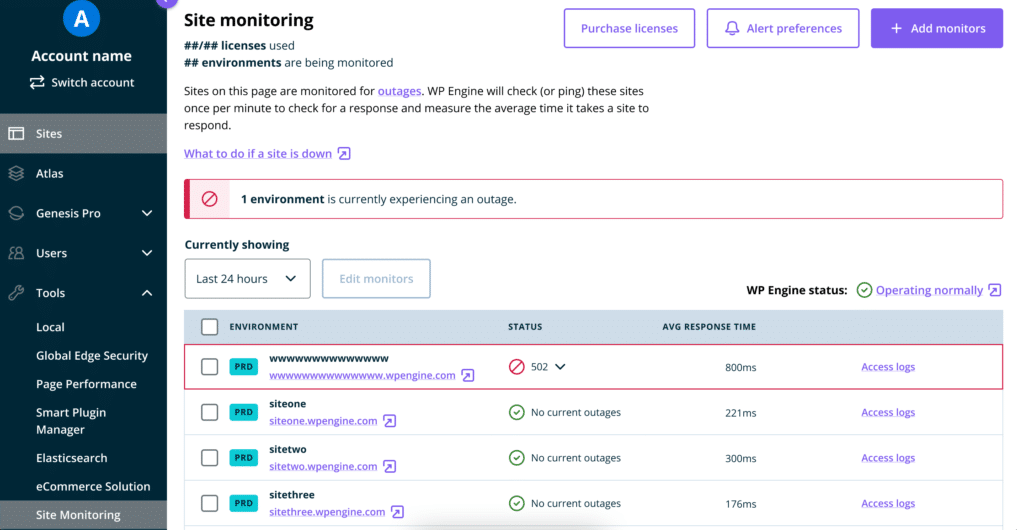Click Switch account text
The width and height of the screenshot is (1017, 530).
[x=93, y=82]
